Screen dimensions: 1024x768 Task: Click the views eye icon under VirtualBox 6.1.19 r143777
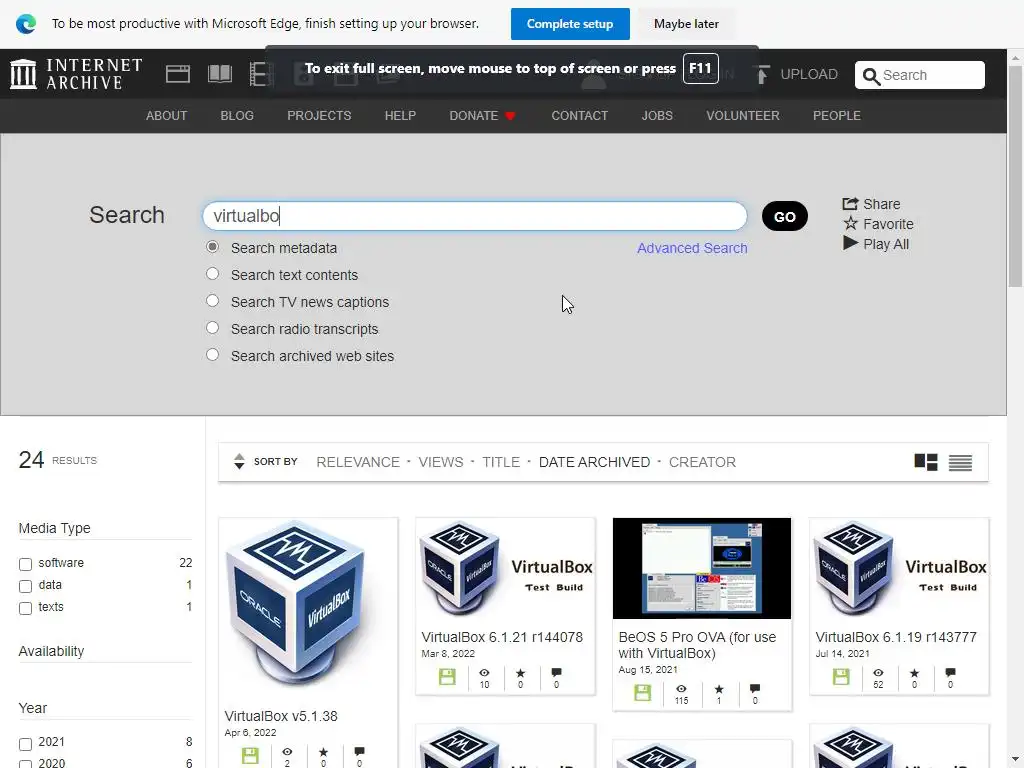coord(878,673)
